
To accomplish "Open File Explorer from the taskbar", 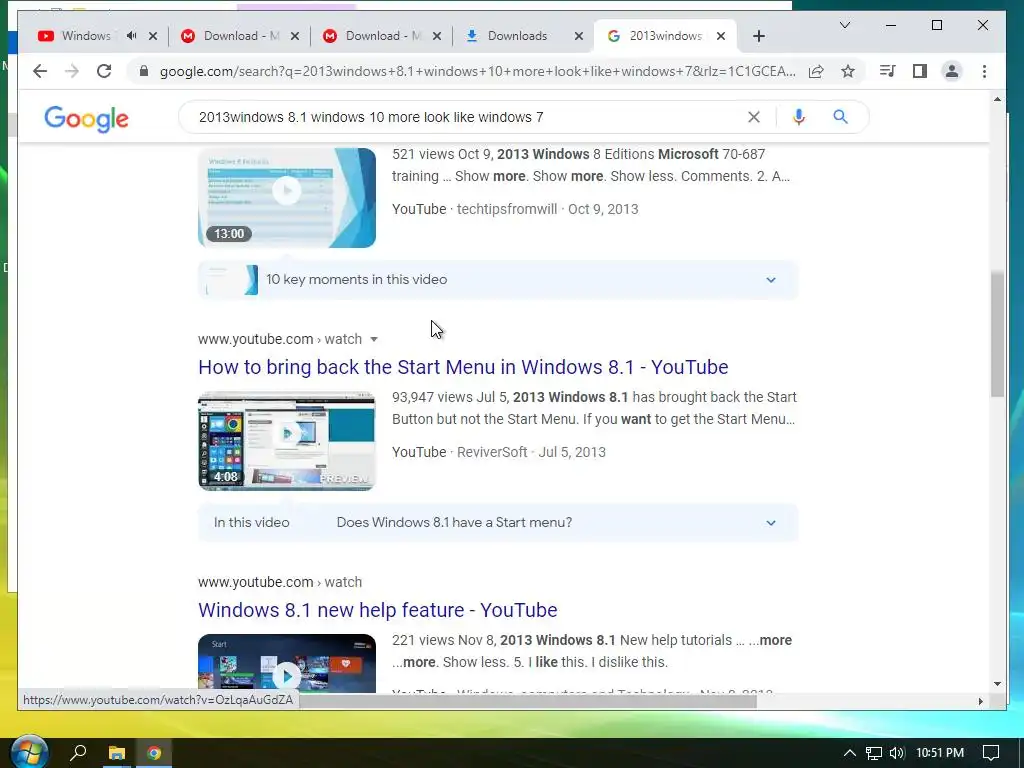I will [x=116, y=753].
